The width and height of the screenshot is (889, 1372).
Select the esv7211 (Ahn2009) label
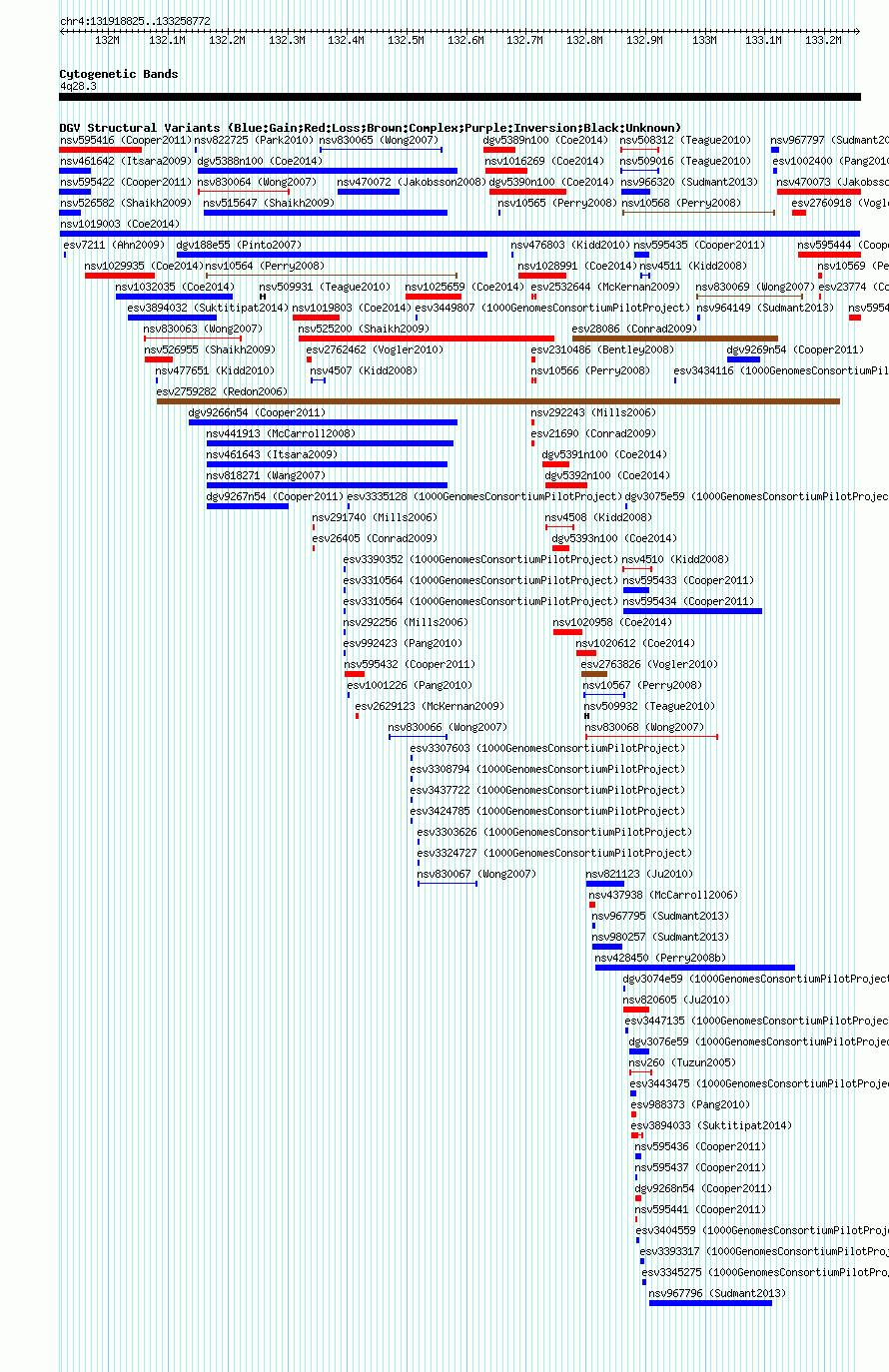114,245
